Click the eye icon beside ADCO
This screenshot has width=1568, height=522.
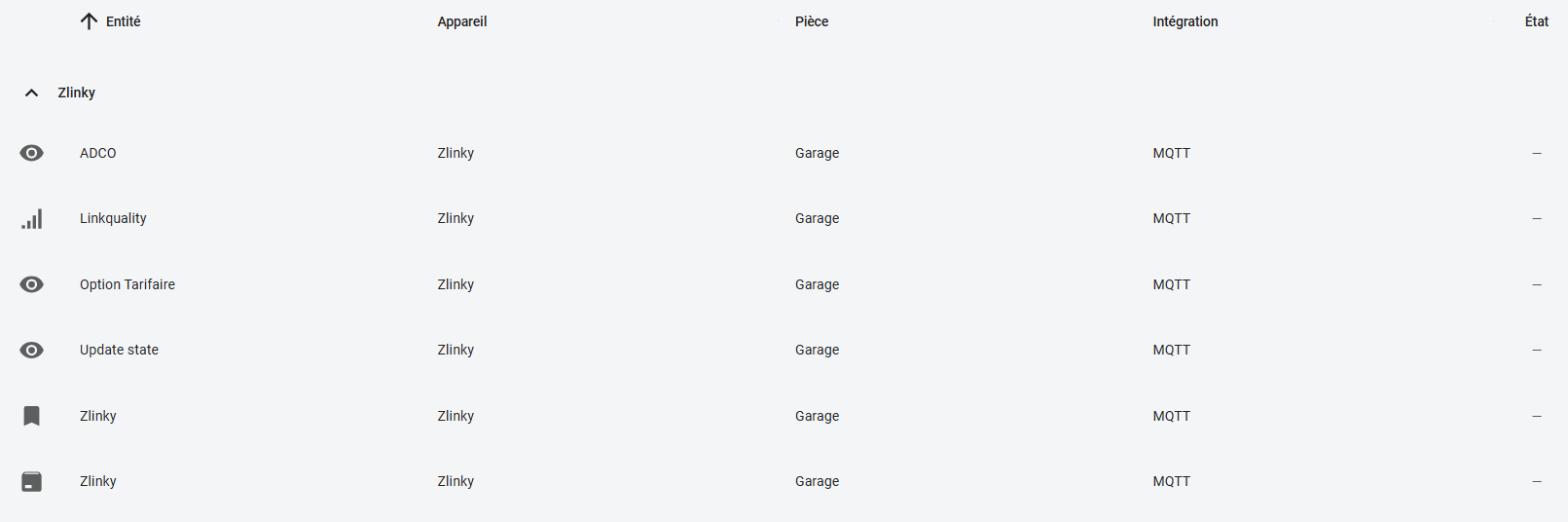32,153
